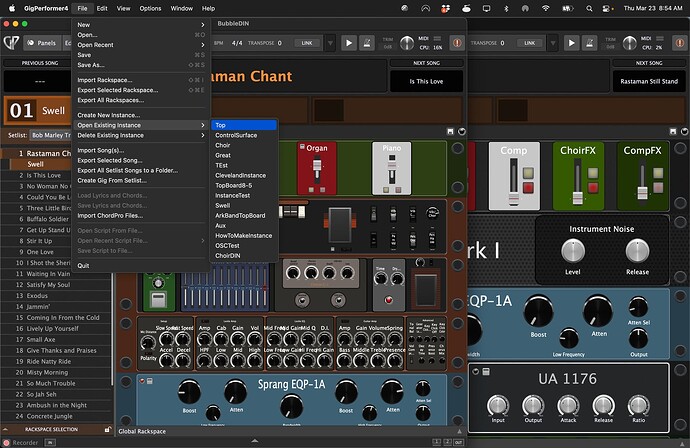
Task: Click the Play button in BubbleDIN window
Action: click(349, 43)
